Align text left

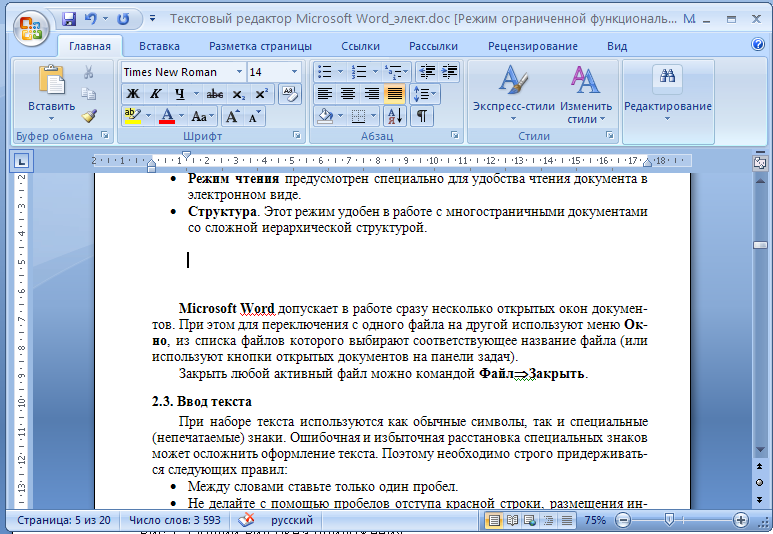tap(324, 94)
